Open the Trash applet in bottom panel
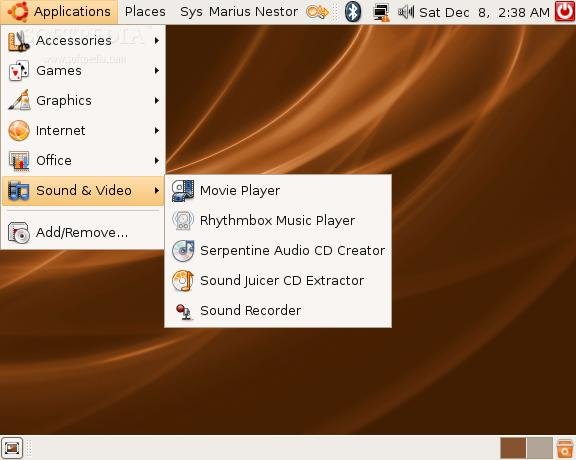Screen dimensions: 576x460 [565, 448]
